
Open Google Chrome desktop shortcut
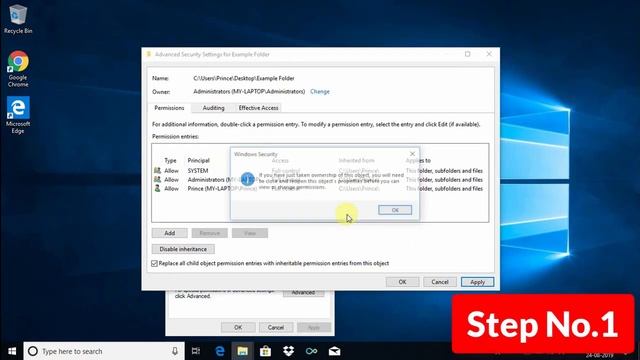18,69
